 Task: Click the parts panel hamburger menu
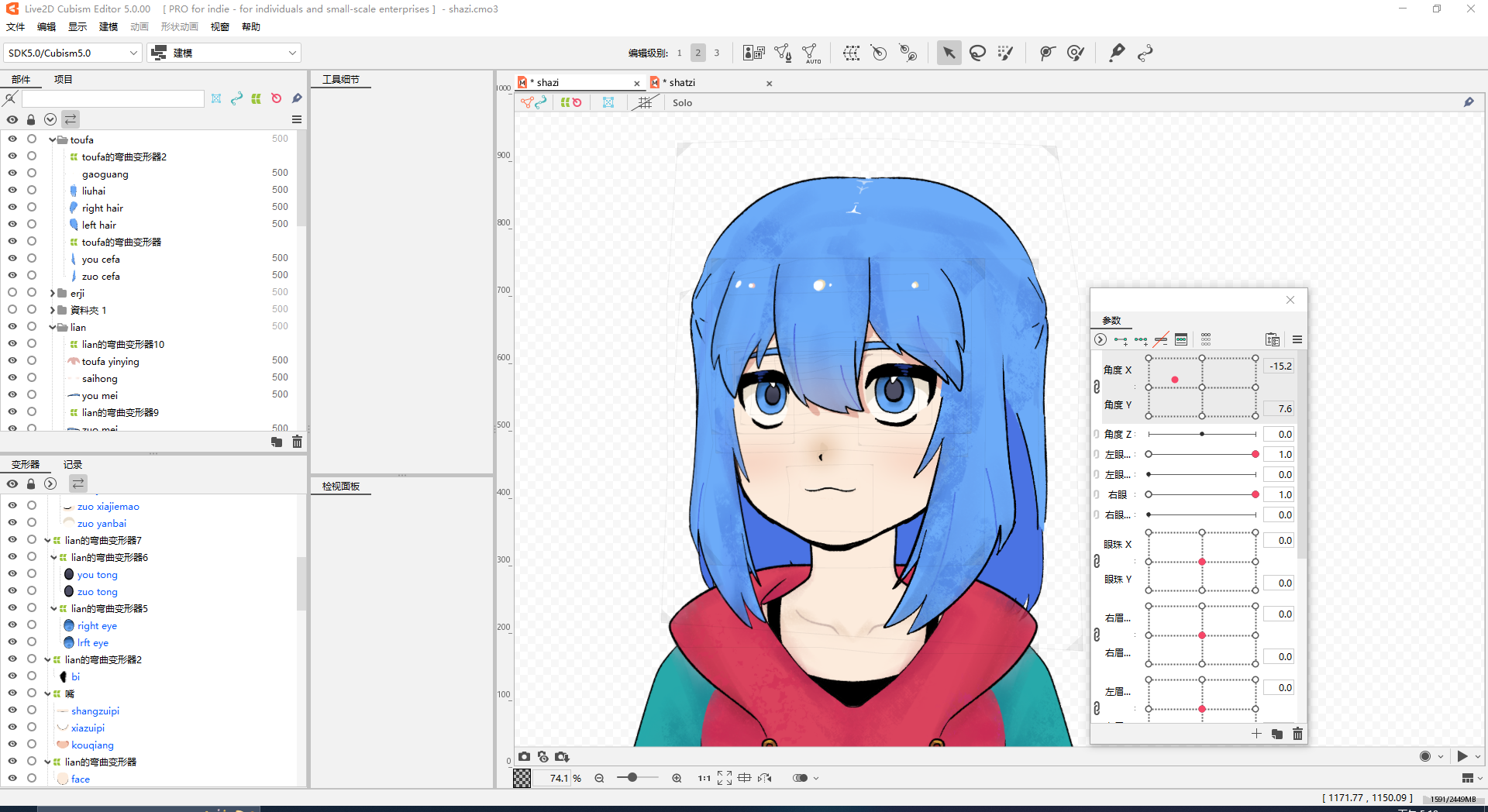click(x=297, y=119)
